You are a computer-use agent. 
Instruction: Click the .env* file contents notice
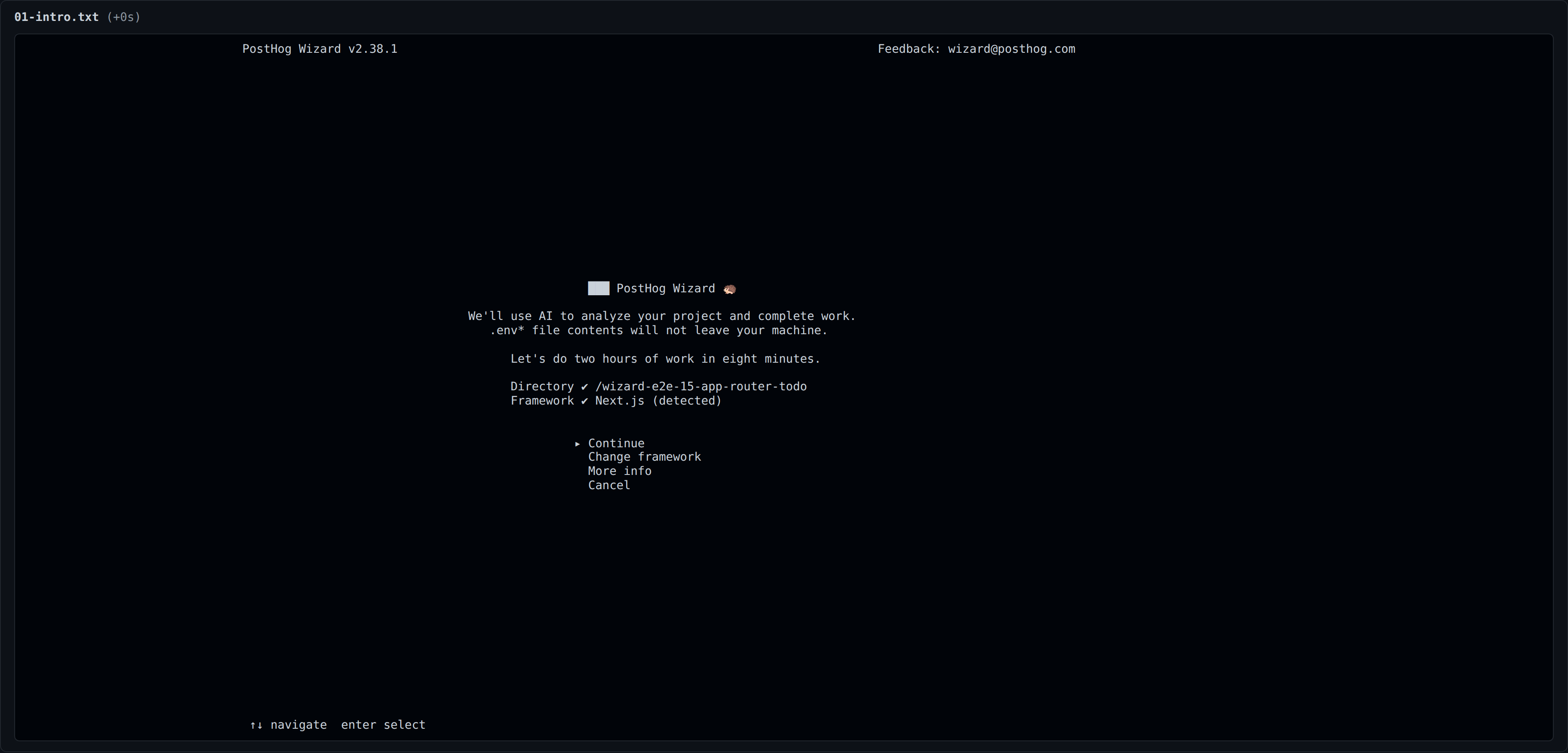click(659, 330)
